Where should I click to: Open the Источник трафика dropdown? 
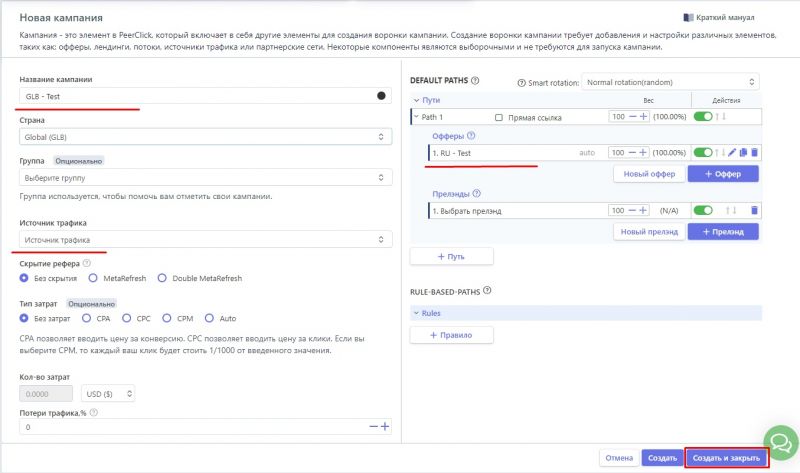(205, 240)
